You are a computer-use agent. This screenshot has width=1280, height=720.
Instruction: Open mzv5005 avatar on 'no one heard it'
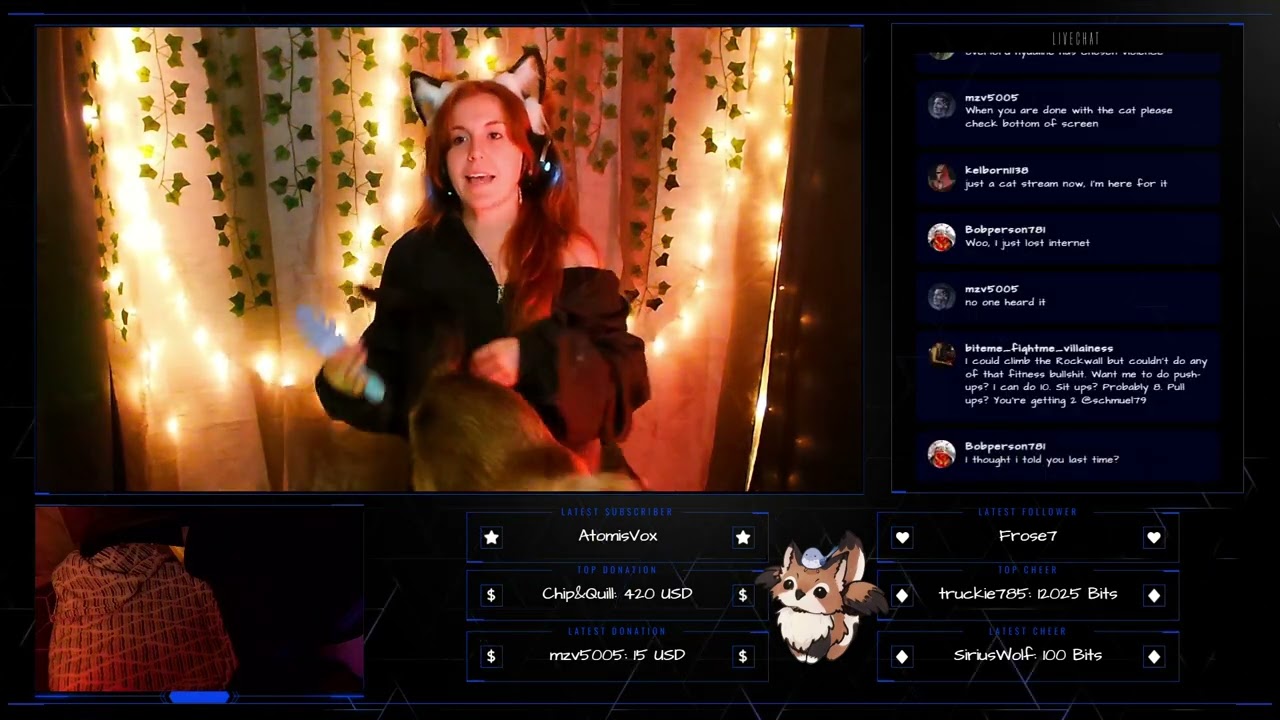pos(941,297)
